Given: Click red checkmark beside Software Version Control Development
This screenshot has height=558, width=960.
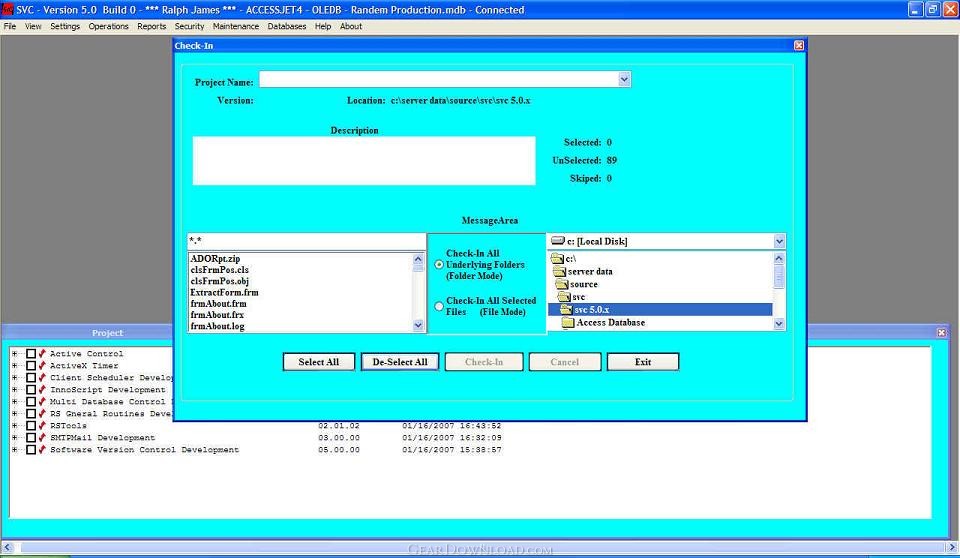Looking at the screenshot, I should 42,450.
